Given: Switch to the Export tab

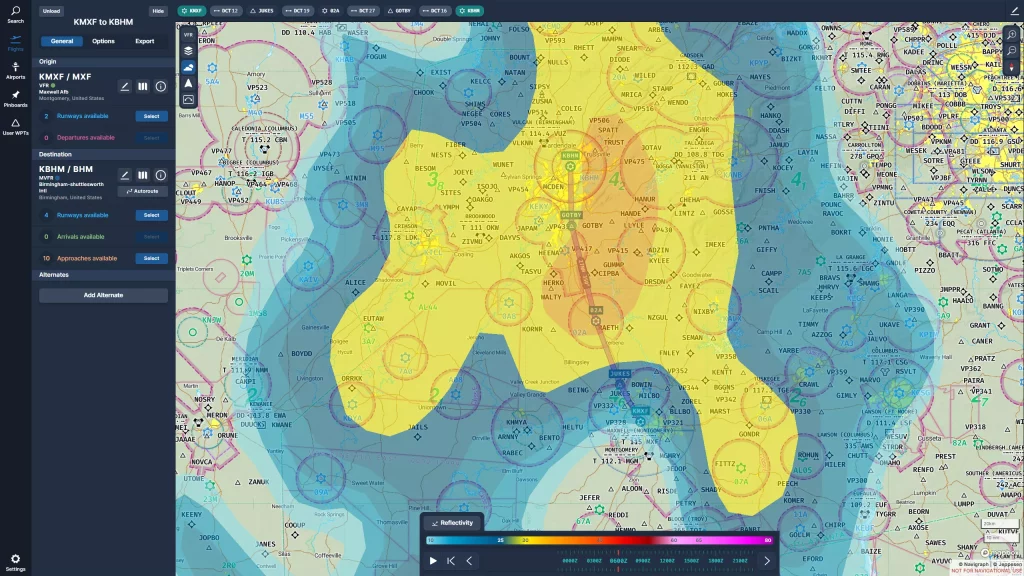Looking at the screenshot, I should tap(145, 41).
